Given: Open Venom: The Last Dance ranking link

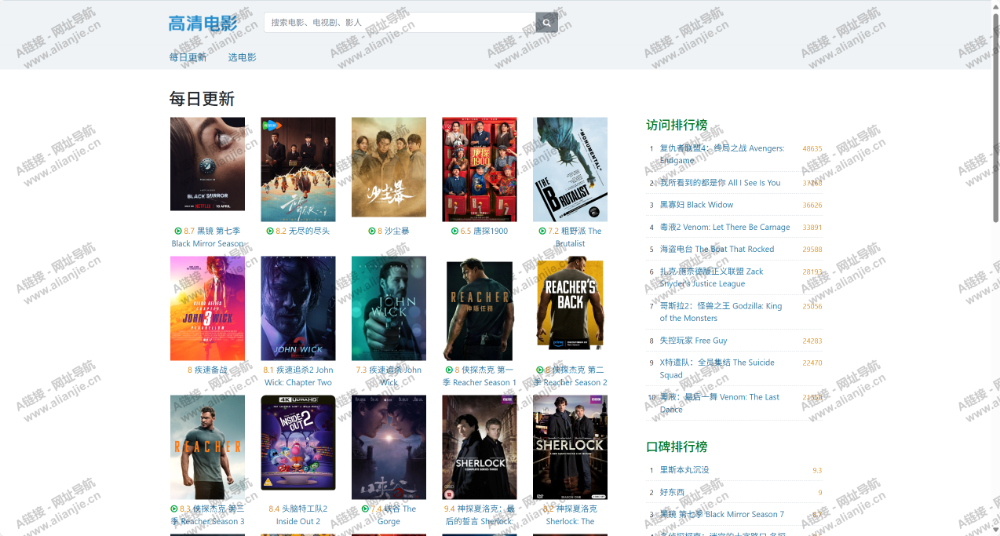Looking at the screenshot, I should coord(719,403).
